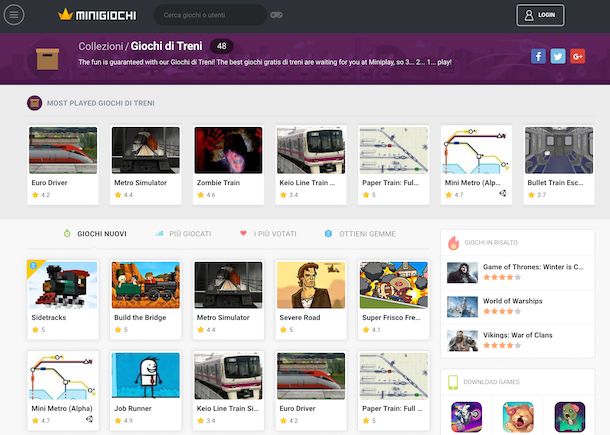This screenshot has width=610, height=435.
Task: Click the flame icon in Giochi in Risalto
Action: 453,243
